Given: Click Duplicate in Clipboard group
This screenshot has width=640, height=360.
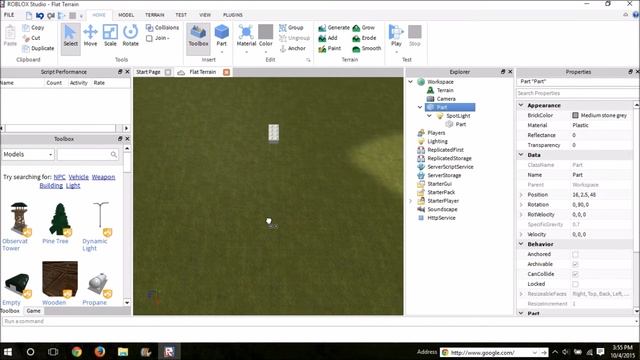Looking at the screenshot, I should (x=38, y=48).
